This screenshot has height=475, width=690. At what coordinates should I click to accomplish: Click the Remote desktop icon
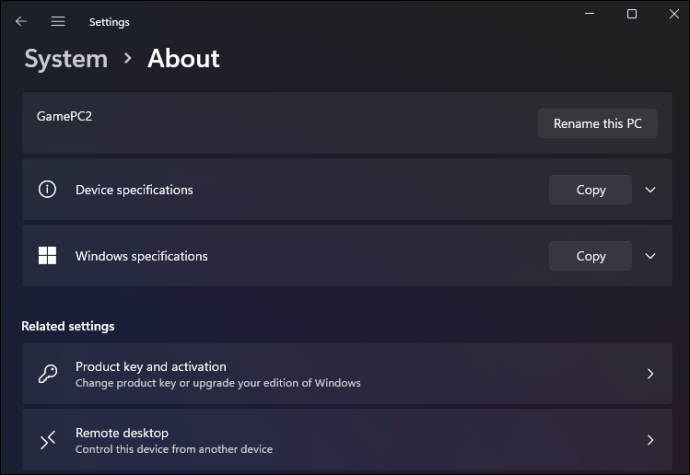(x=47, y=440)
